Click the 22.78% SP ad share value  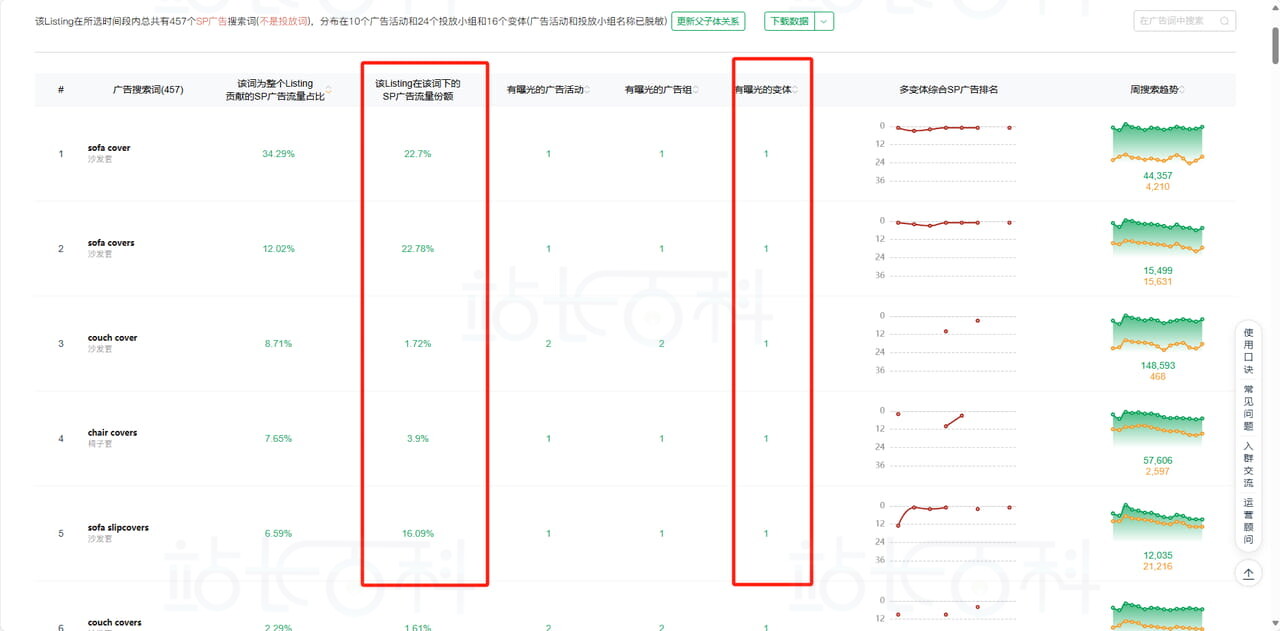pyautogui.click(x=418, y=249)
